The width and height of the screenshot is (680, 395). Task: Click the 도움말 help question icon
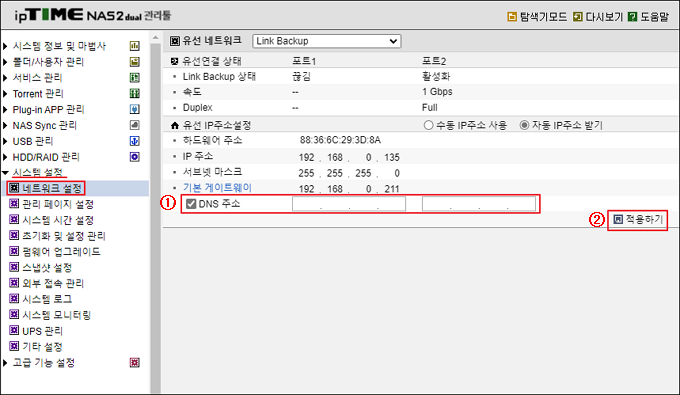[x=633, y=17]
